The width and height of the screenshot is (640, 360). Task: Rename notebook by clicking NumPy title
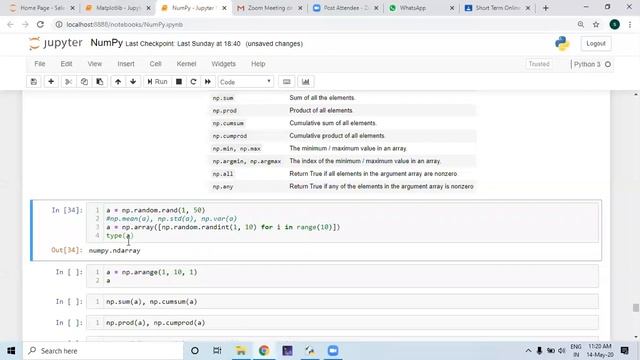106,43
